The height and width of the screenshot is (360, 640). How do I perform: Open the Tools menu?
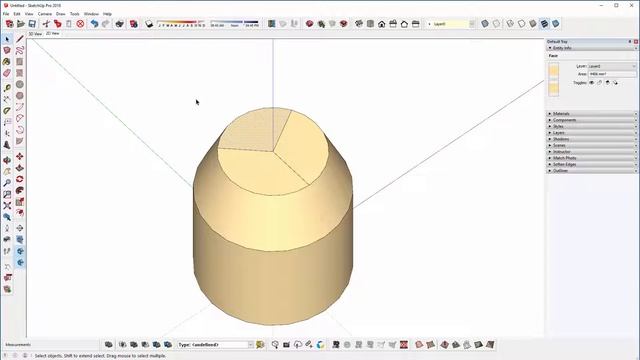pyautogui.click(x=75, y=14)
